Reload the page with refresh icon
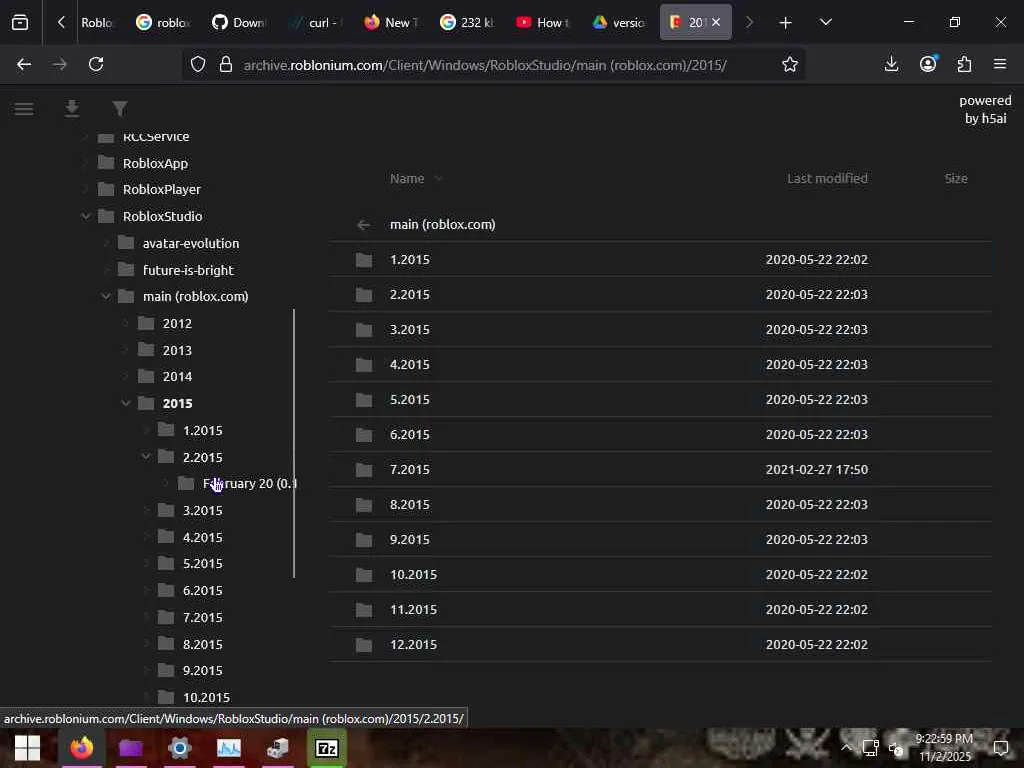This screenshot has height=768, width=1024. 96,64
